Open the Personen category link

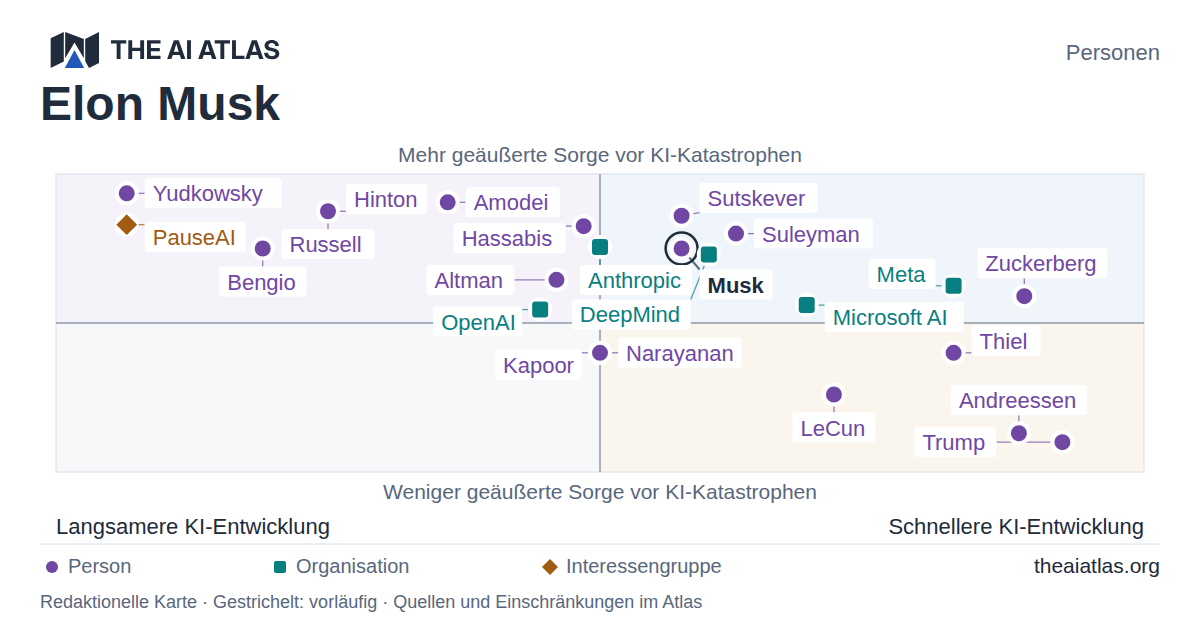1113,53
